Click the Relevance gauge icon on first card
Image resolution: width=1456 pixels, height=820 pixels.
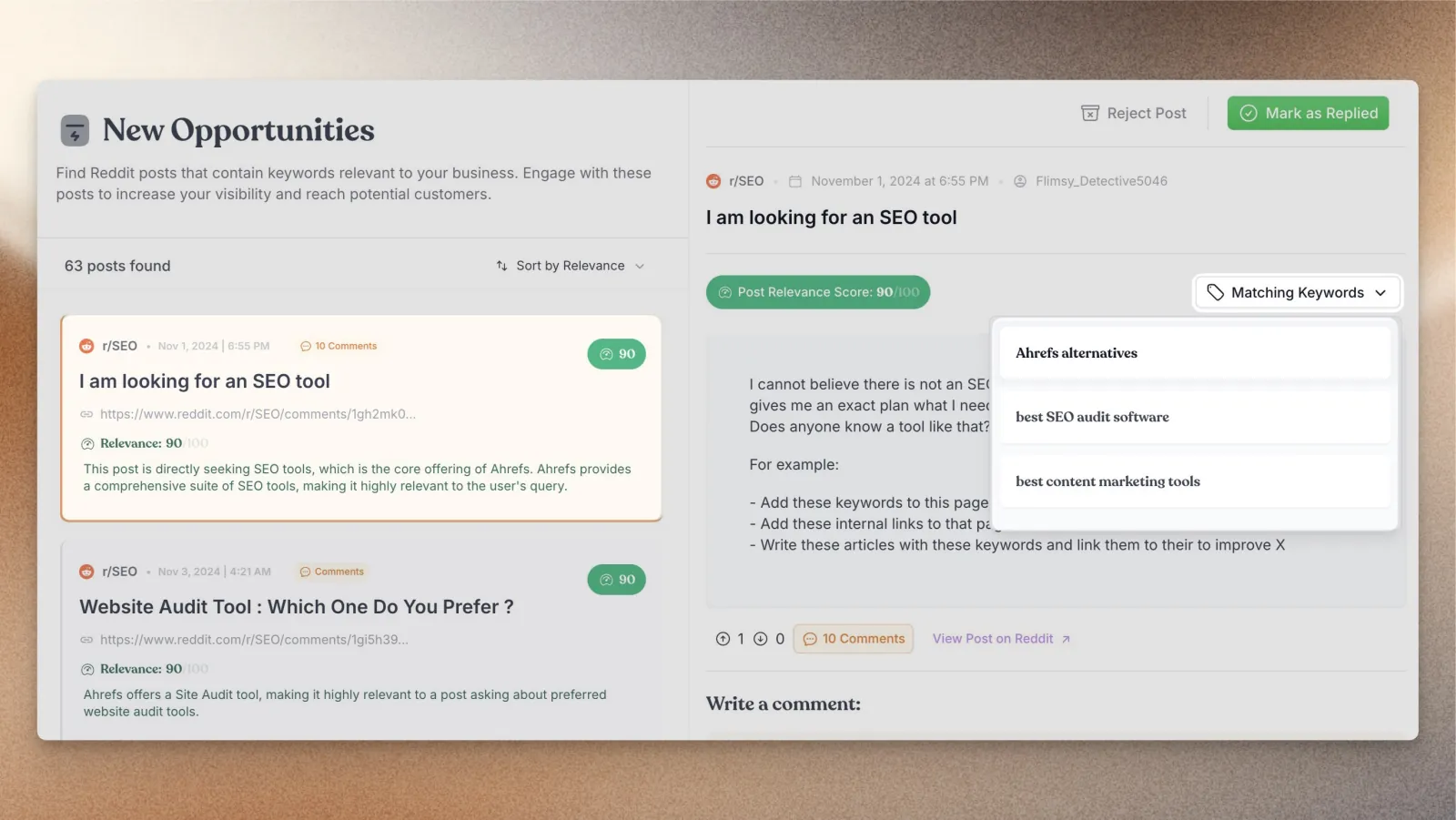87,444
